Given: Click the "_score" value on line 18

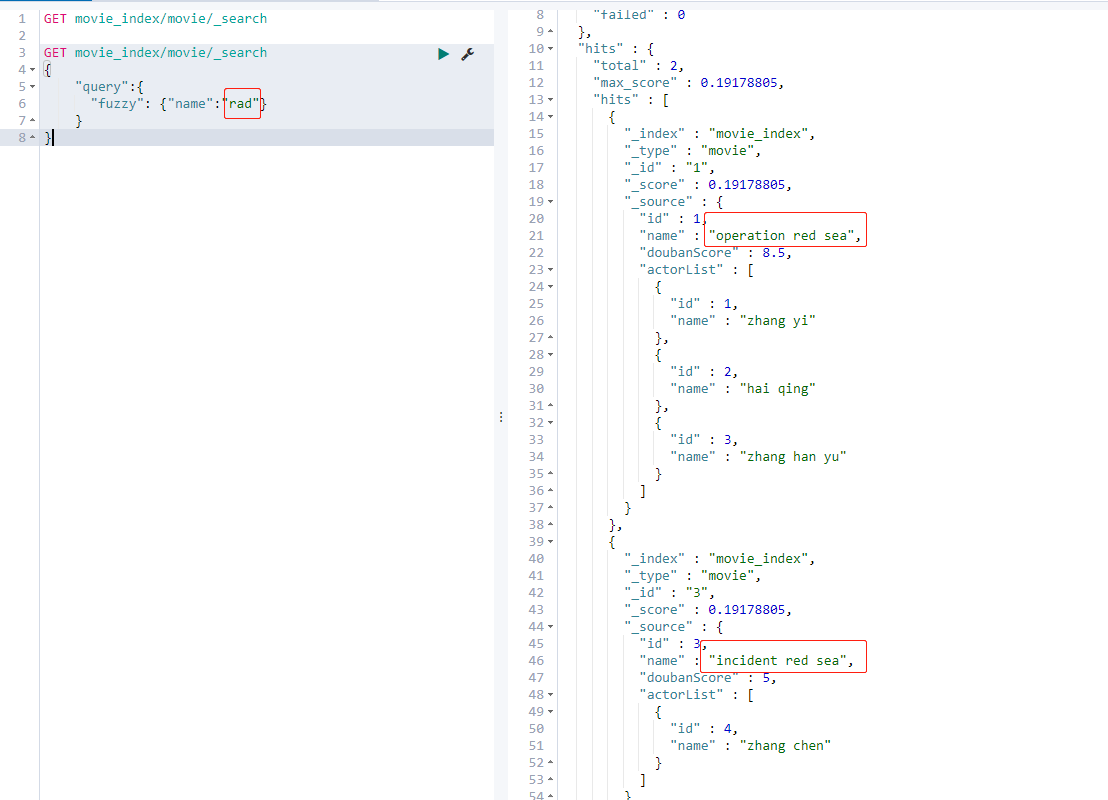Looking at the screenshot, I should pyautogui.click(x=746, y=185).
